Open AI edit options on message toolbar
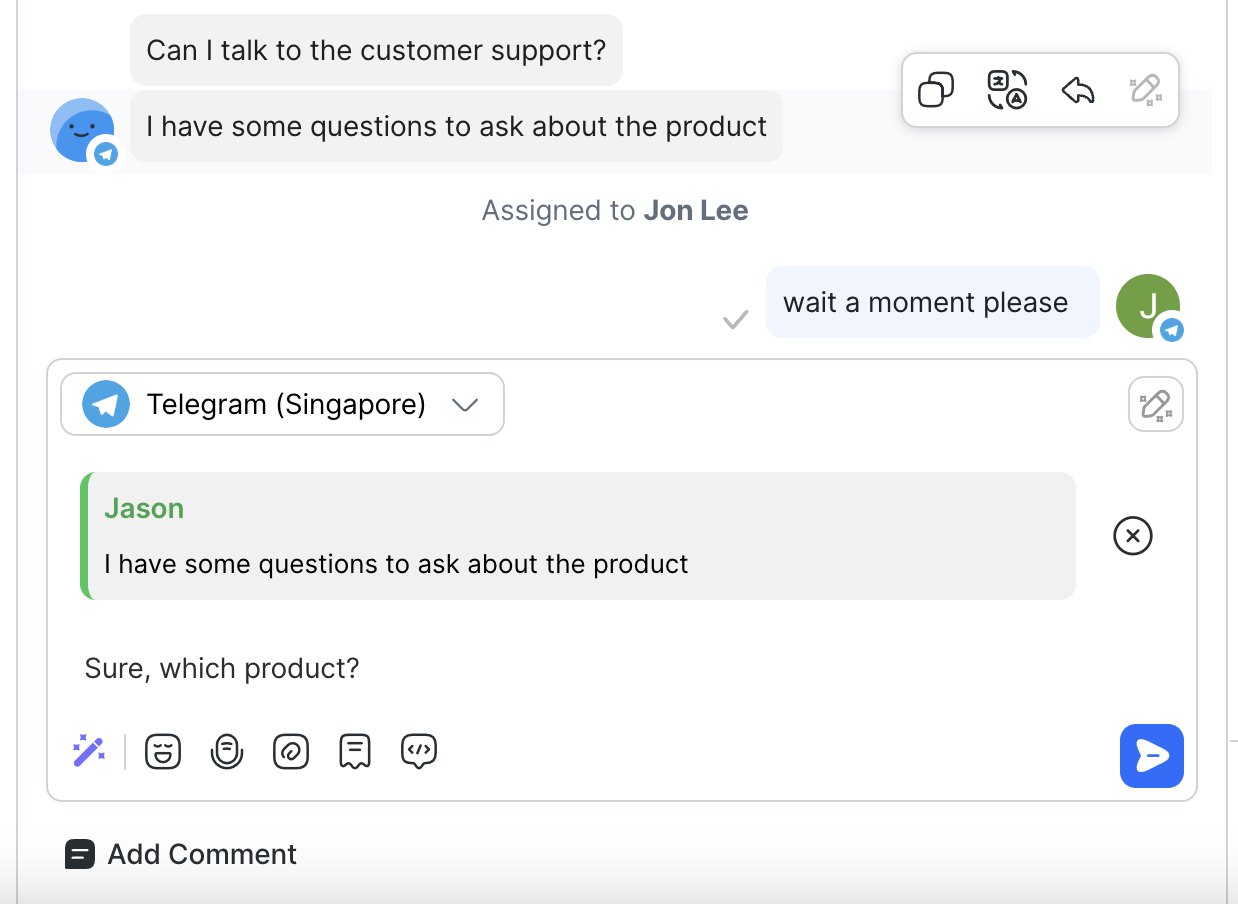The image size is (1238, 904). (x=1147, y=89)
